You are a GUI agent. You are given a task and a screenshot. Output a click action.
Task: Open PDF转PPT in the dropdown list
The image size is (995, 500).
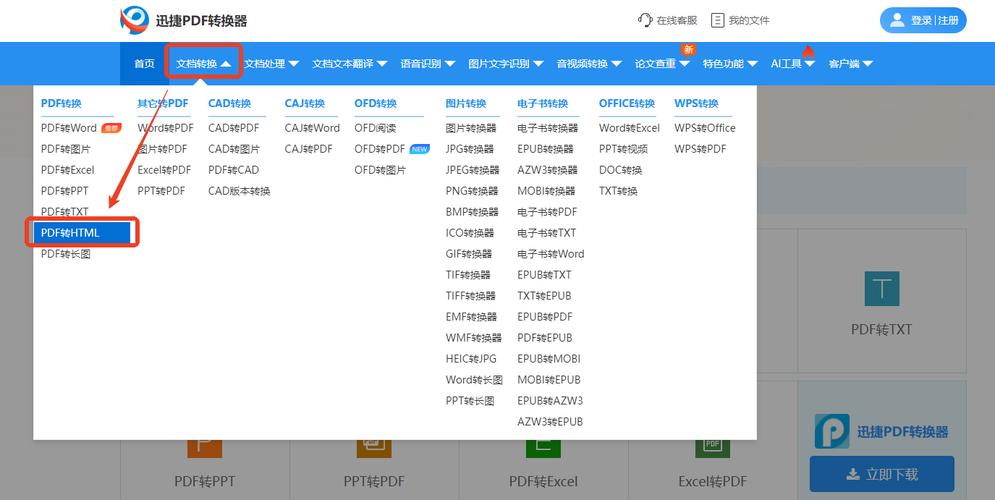[65, 190]
